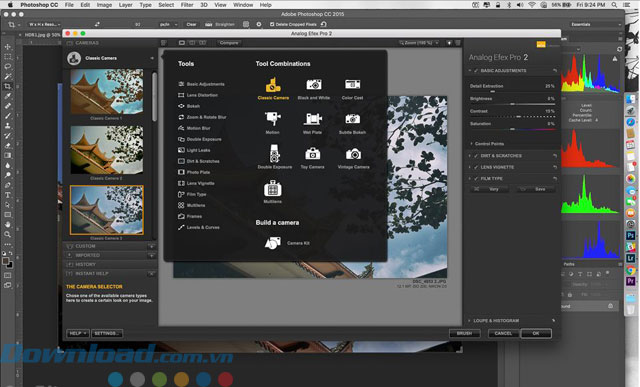
Task: Select Photoshop Lasso tool
Action: [x=8, y=66]
